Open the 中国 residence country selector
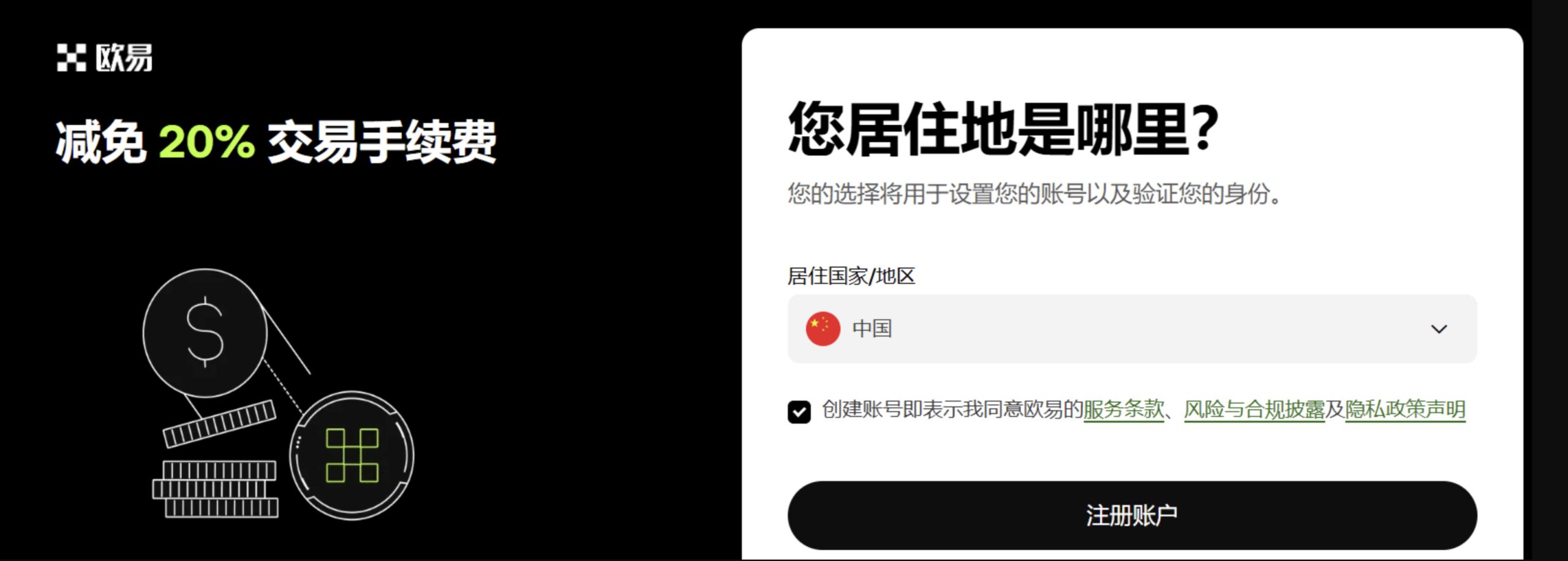 coord(1132,329)
